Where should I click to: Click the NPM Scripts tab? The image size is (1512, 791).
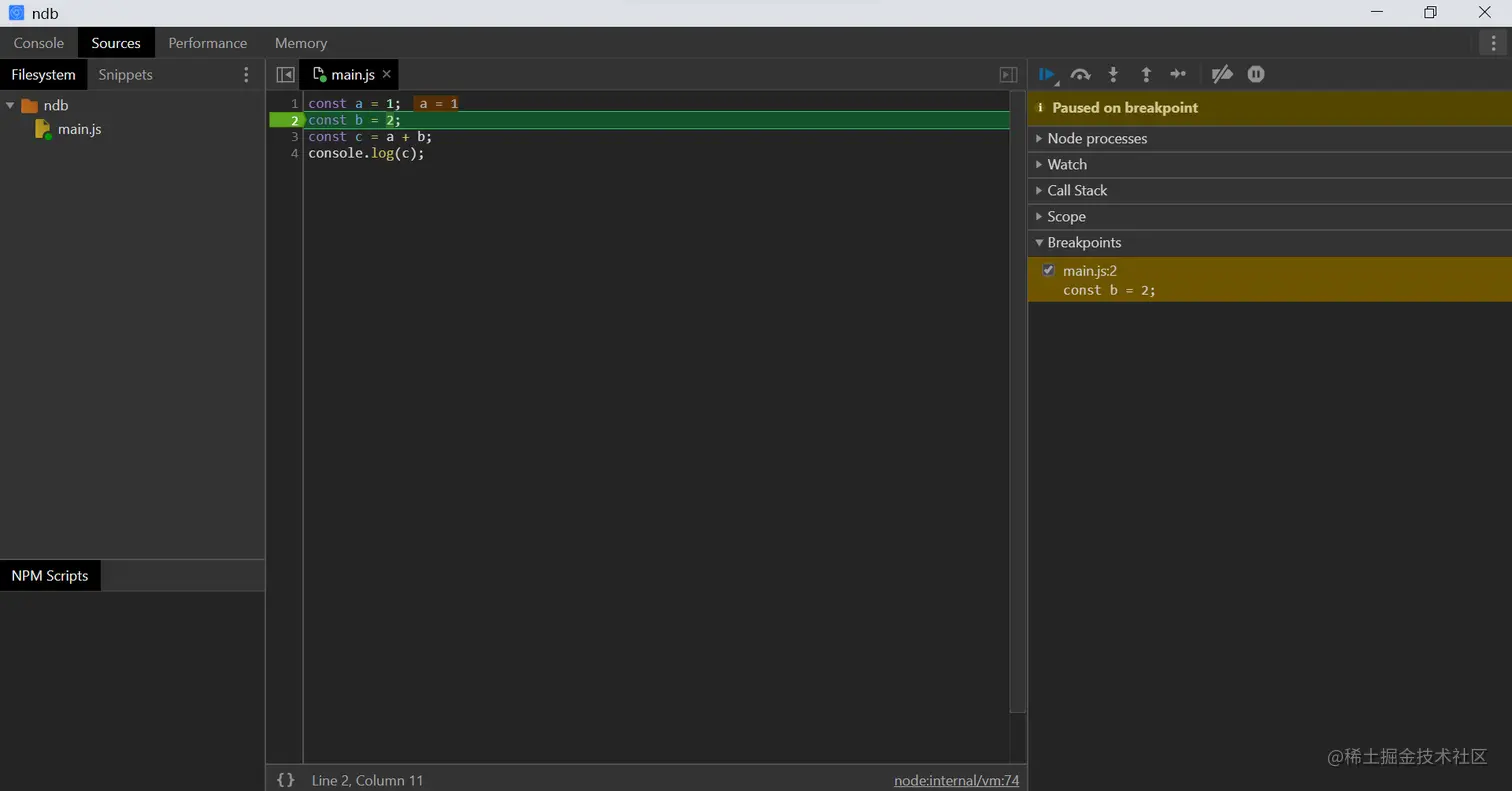click(x=50, y=576)
